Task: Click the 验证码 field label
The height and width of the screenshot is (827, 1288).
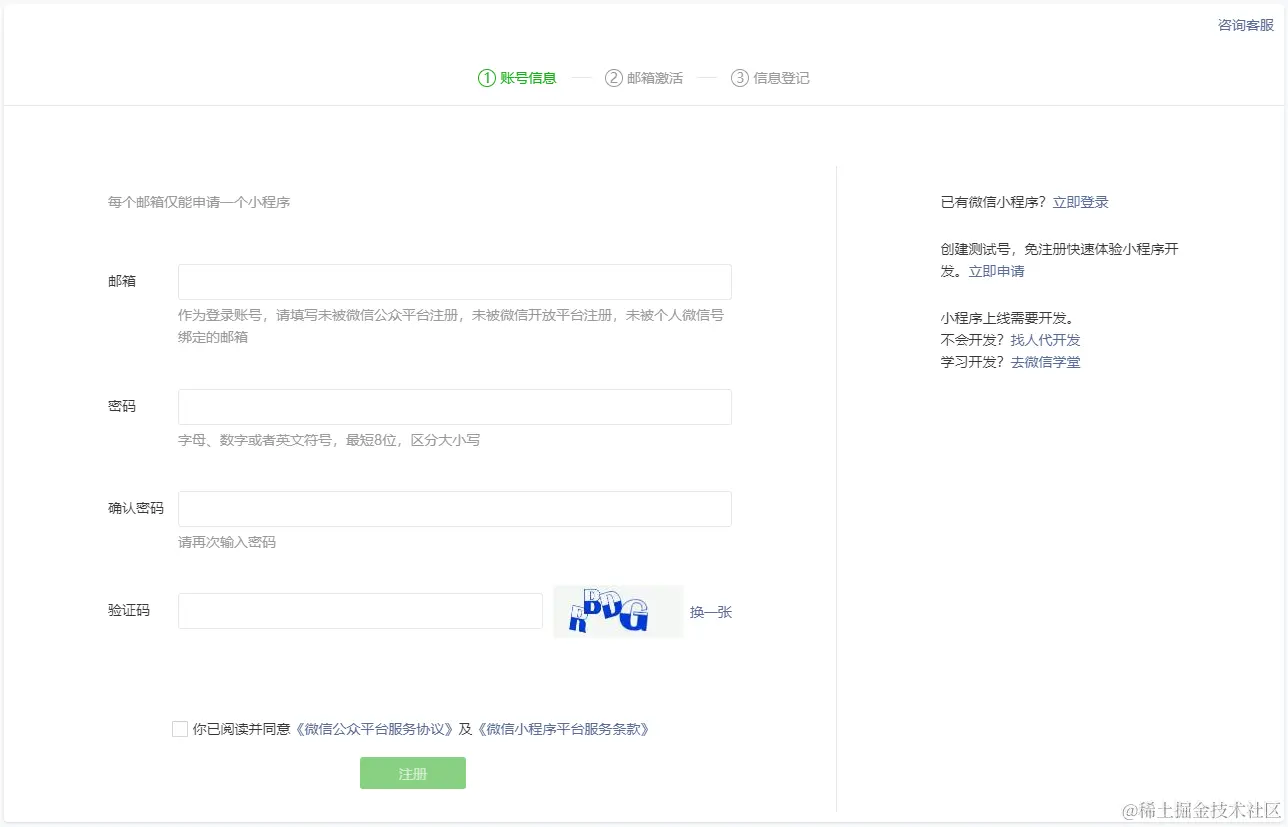Action: pos(129,610)
